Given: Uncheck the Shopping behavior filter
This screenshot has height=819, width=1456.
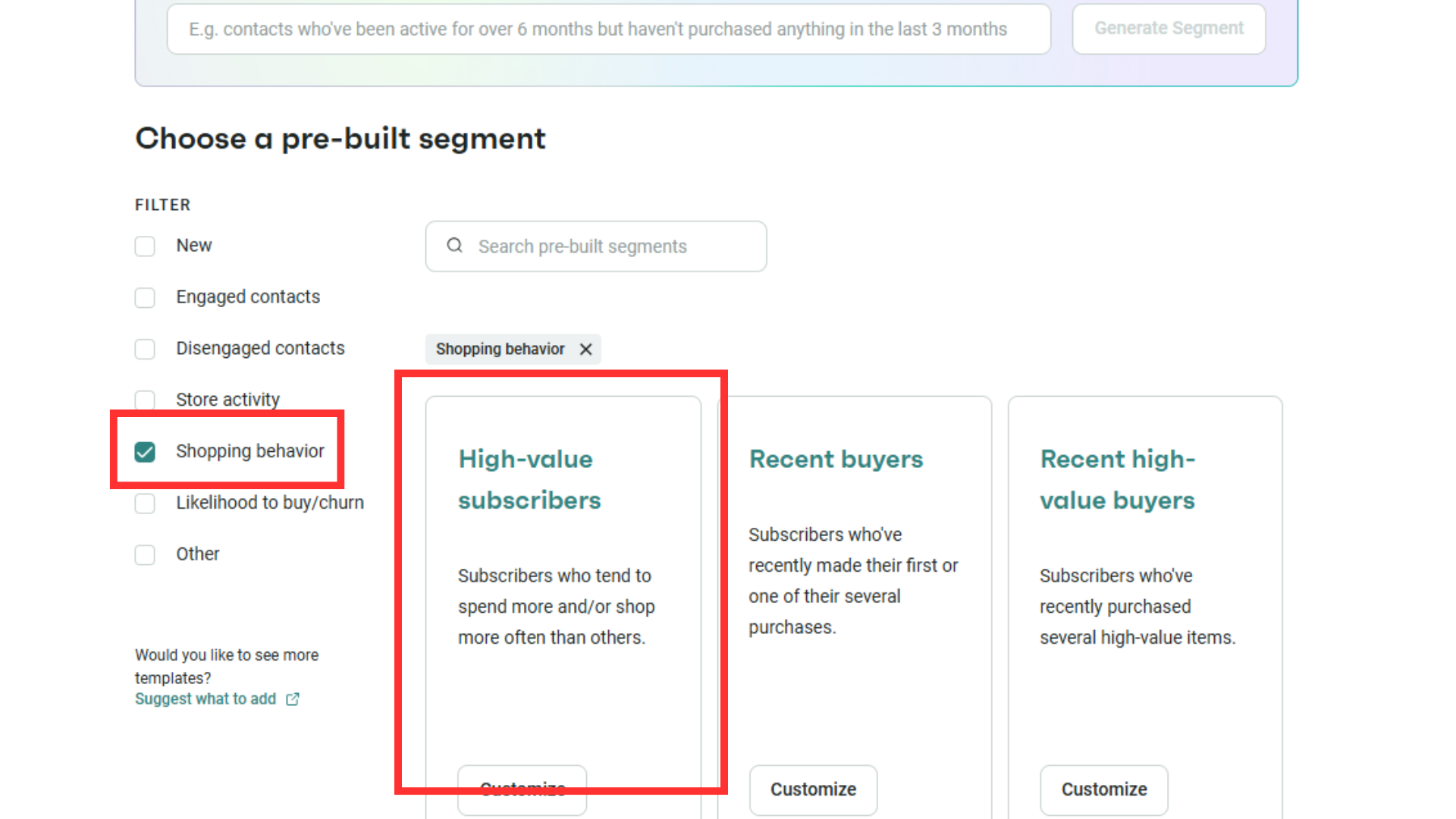Looking at the screenshot, I should (145, 452).
